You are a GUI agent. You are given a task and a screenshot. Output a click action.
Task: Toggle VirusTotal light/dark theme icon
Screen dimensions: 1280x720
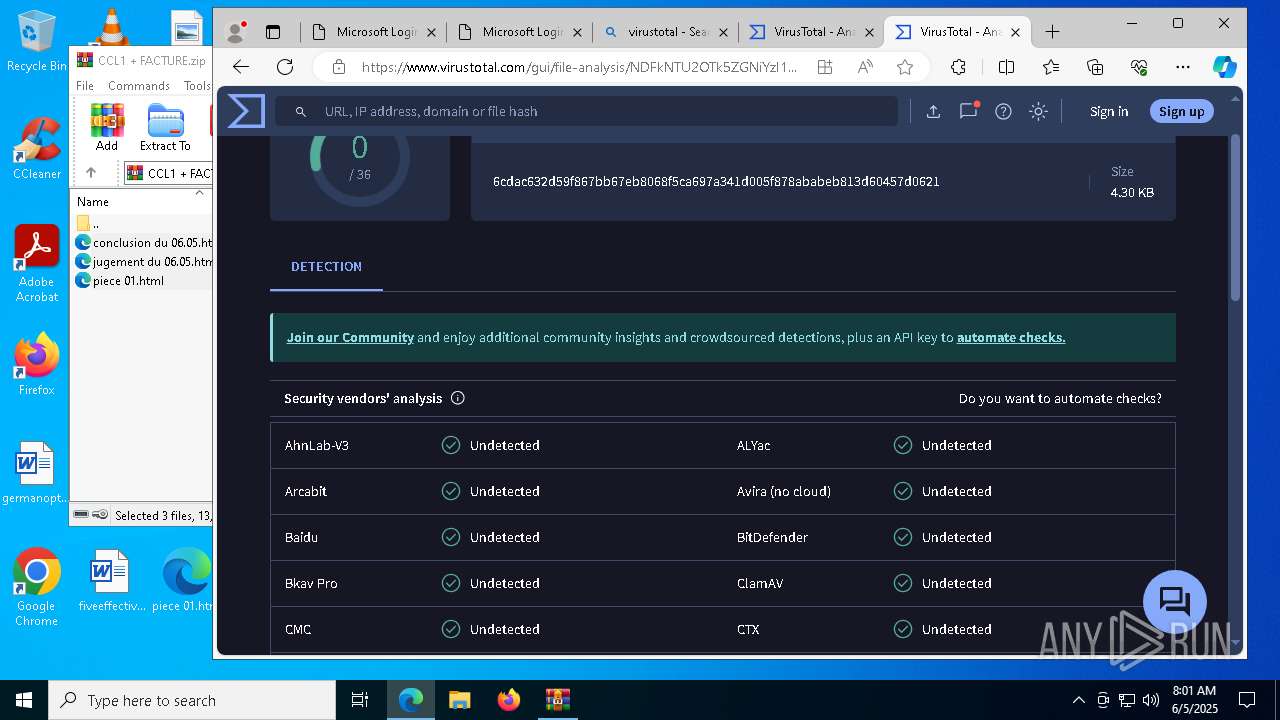tap(1038, 111)
